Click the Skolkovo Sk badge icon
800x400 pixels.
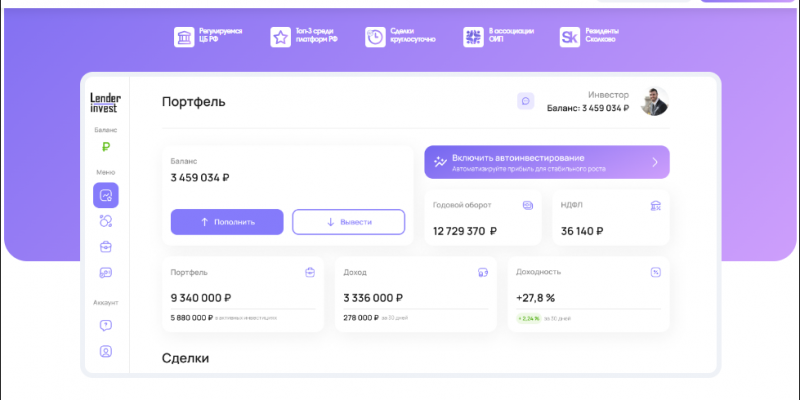tap(570, 37)
